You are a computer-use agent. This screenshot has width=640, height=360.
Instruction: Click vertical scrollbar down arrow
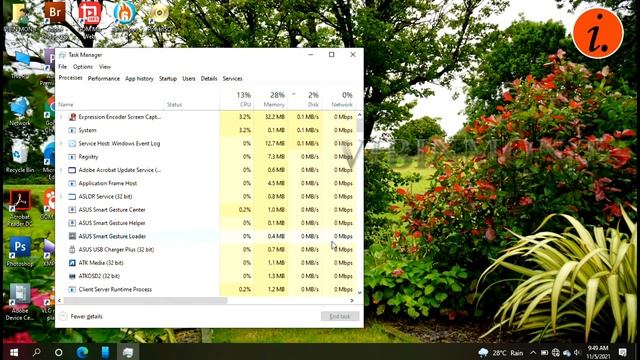tap(360, 292)
